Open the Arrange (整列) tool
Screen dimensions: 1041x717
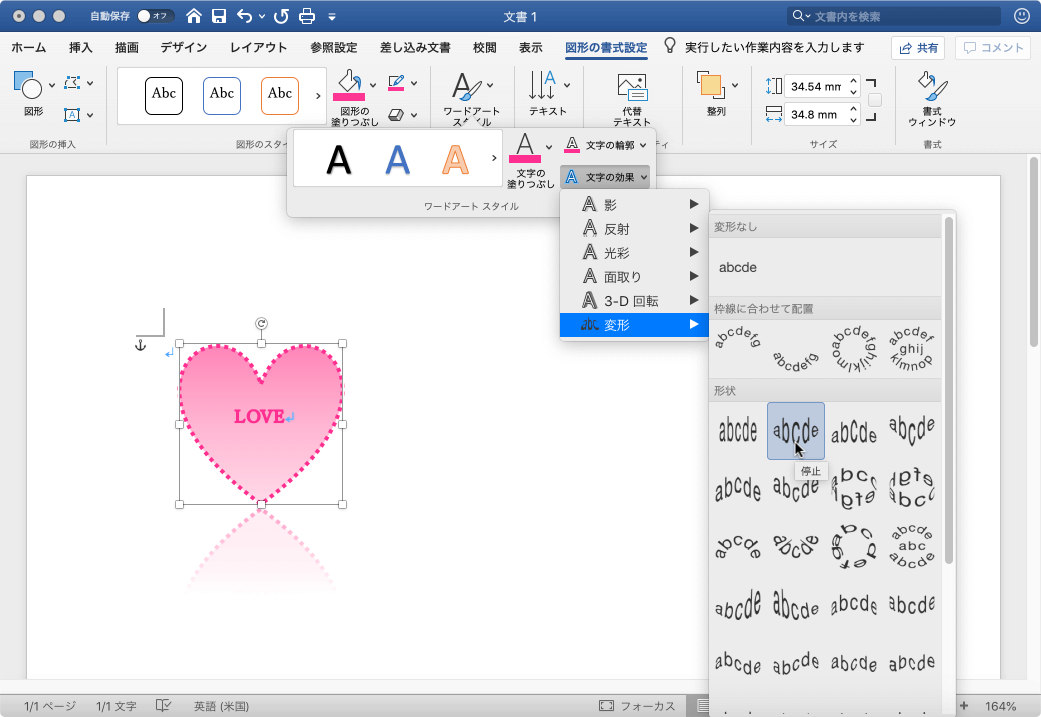[716, 94]
